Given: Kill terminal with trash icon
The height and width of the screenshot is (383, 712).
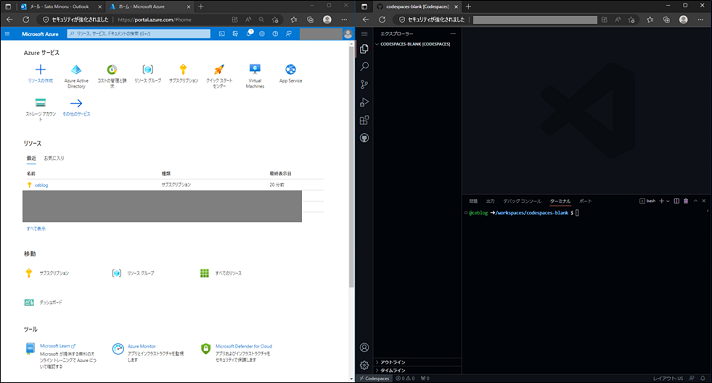Looking at the screenshot, I should (686, 201).
